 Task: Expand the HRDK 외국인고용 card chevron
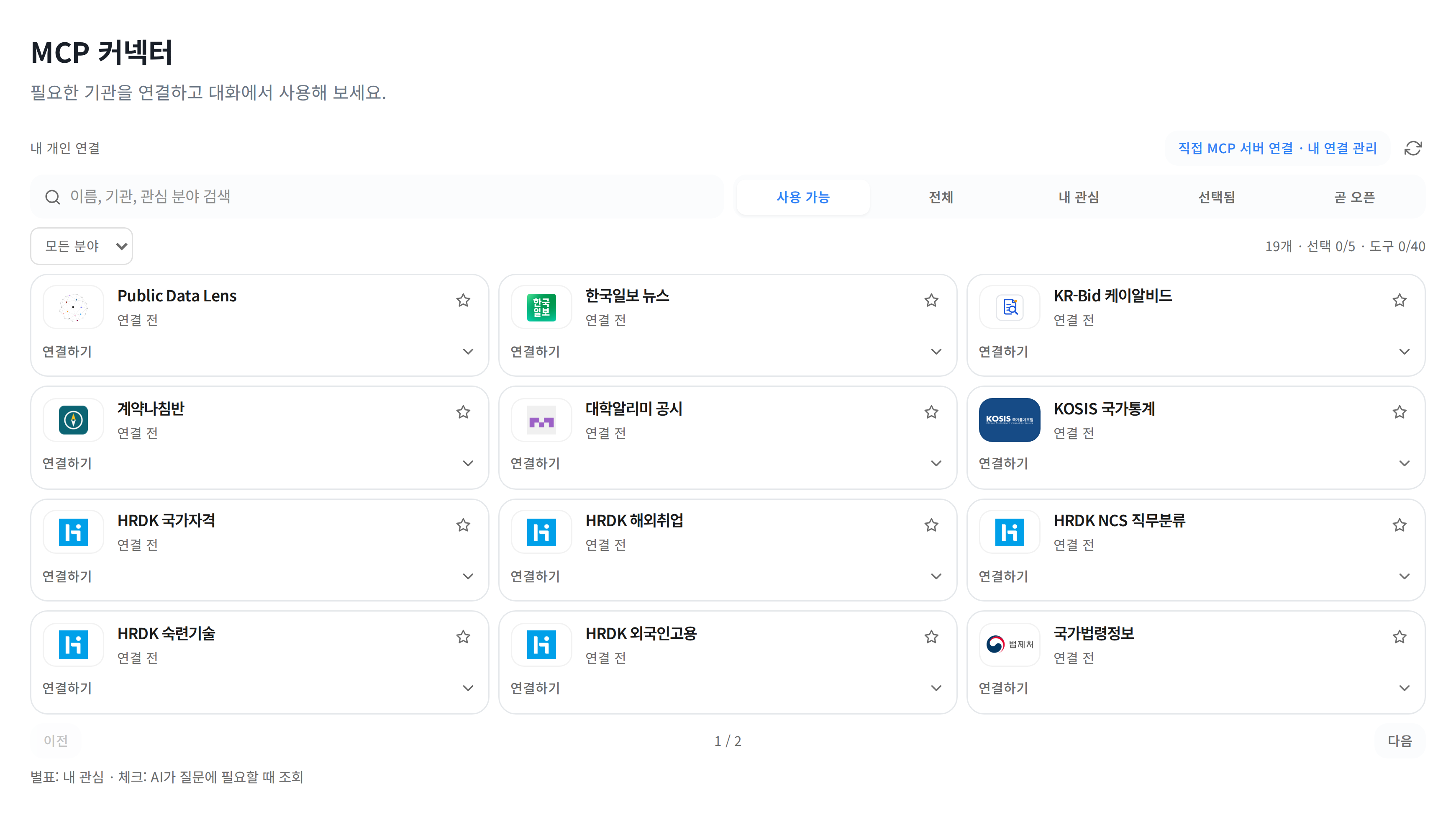click(936, 688)
